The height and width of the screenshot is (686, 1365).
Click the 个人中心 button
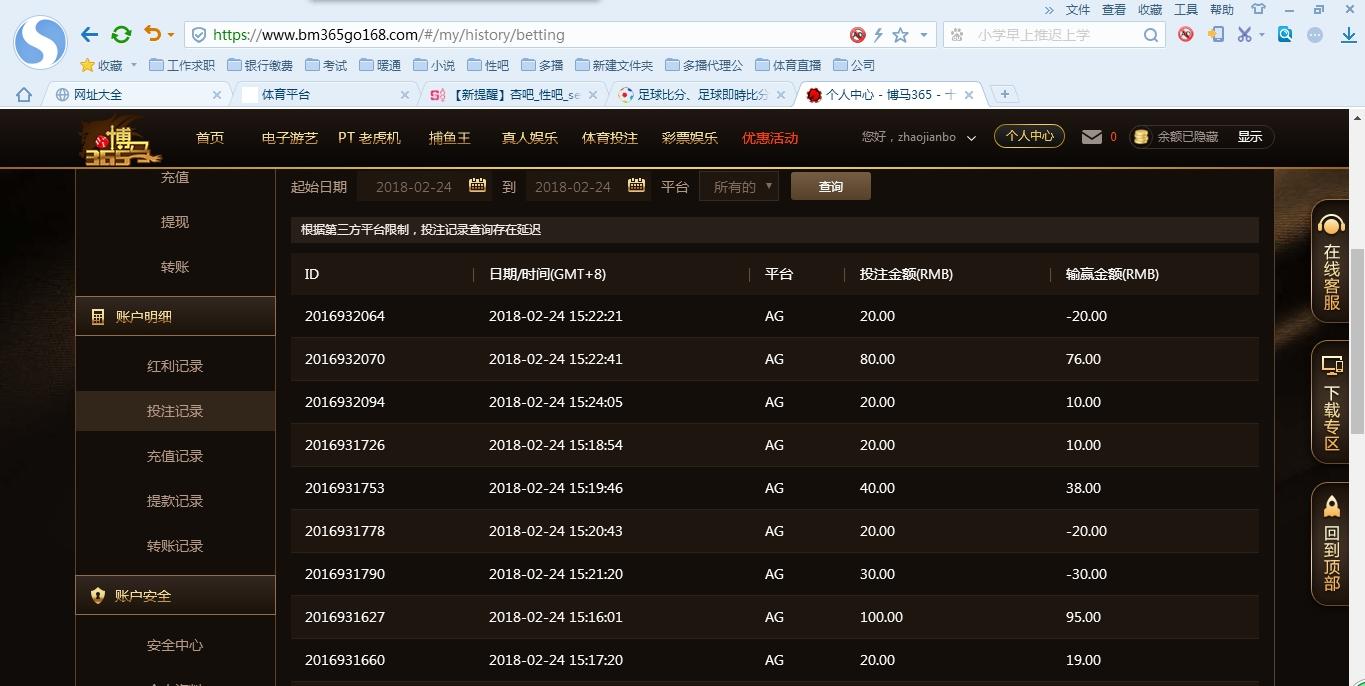tap(1029, 136)
